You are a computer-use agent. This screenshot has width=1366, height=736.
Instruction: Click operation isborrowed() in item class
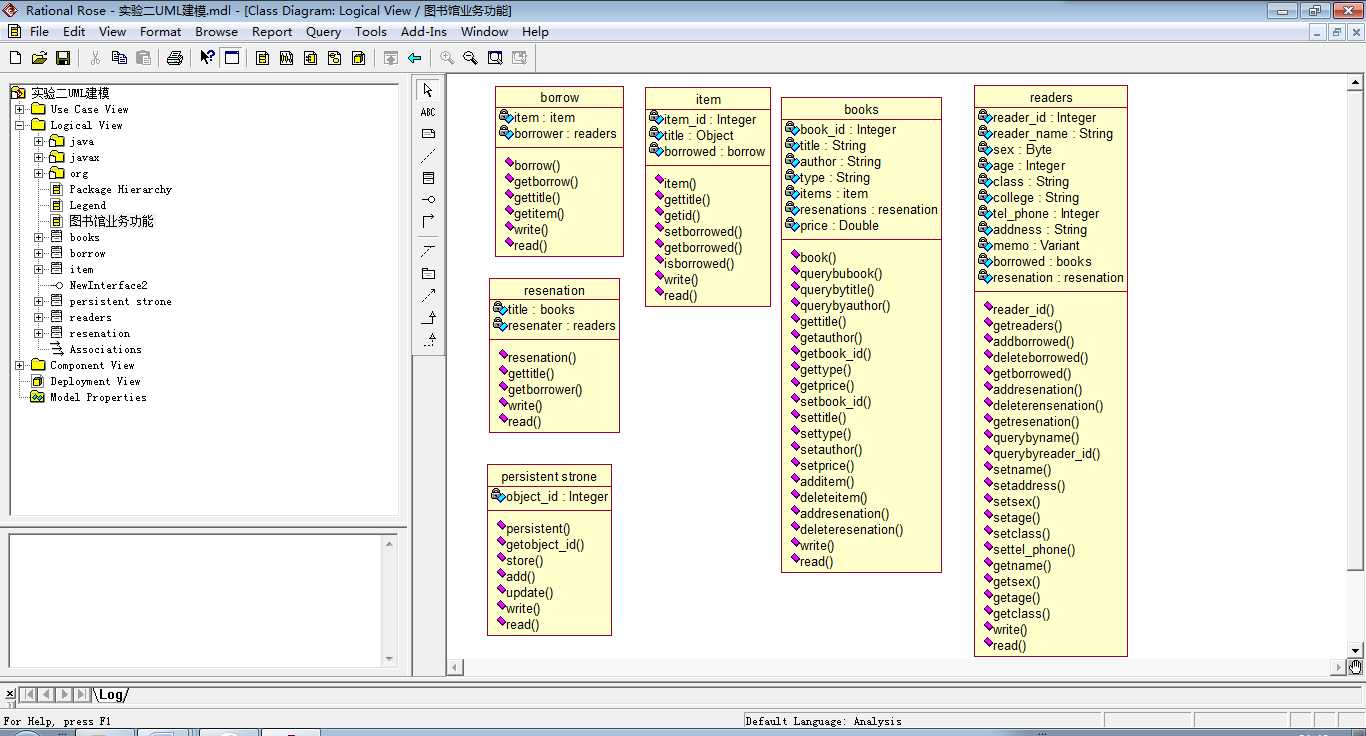pos(698,263)
